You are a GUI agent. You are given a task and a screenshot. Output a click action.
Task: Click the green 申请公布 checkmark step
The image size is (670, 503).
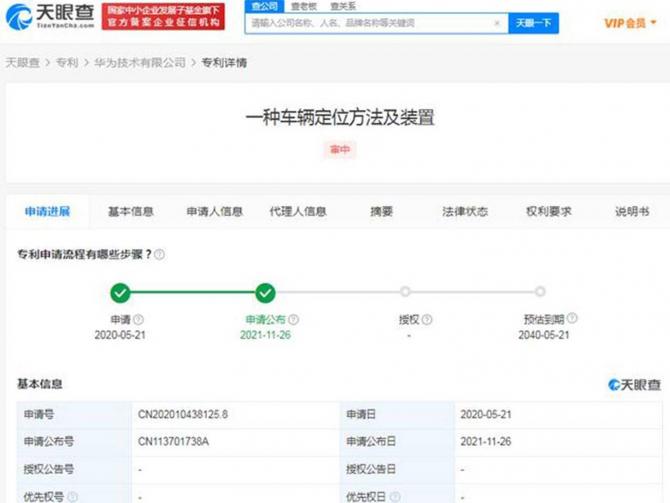pyautogui.click(x=265, y=293)
